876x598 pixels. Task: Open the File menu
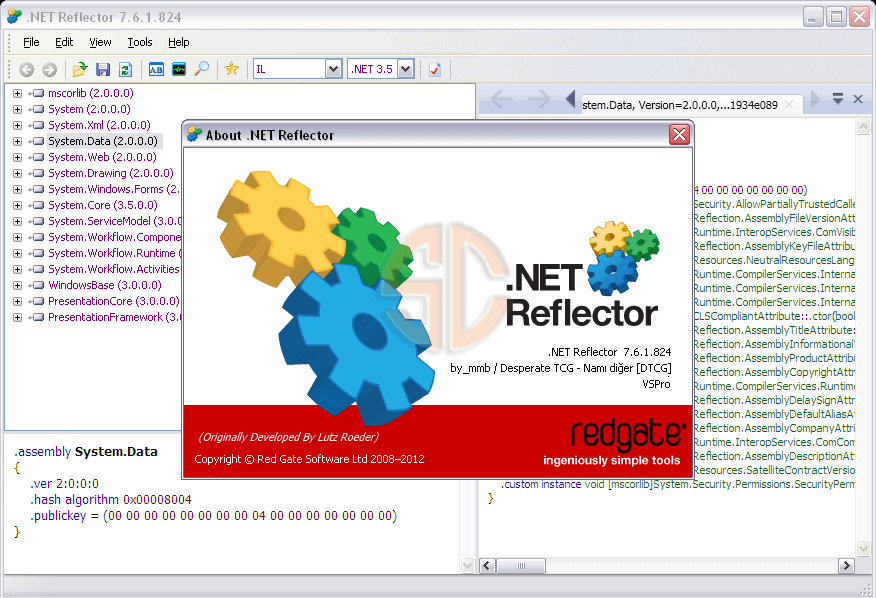point(31,42)
